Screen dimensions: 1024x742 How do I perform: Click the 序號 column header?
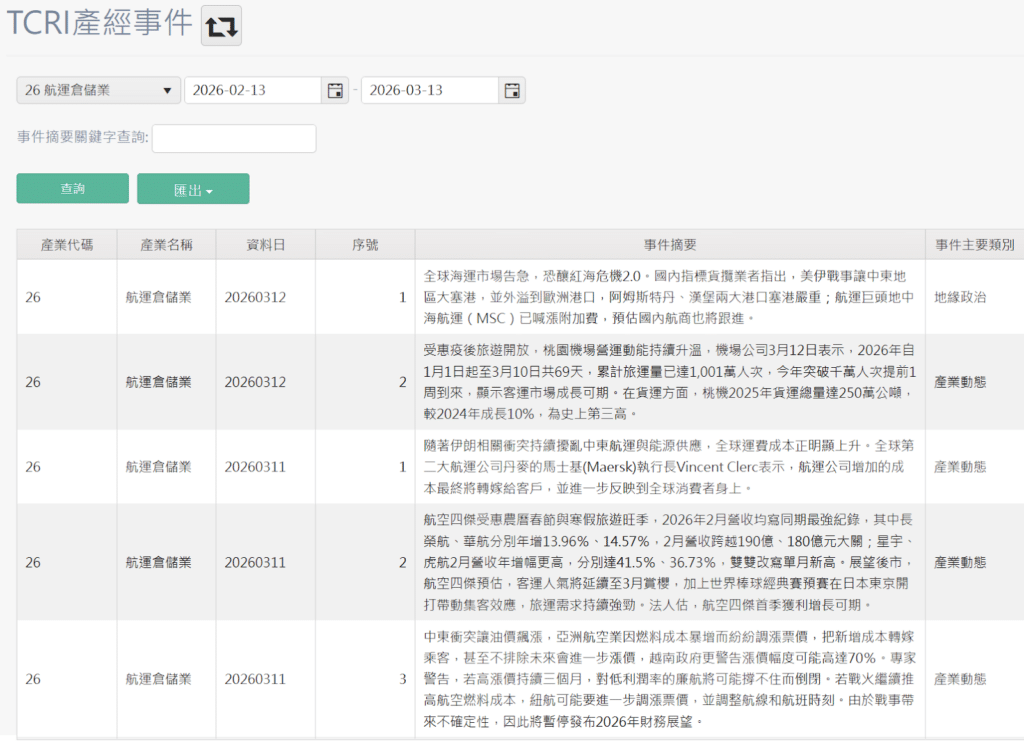click(x=365, y=244)
